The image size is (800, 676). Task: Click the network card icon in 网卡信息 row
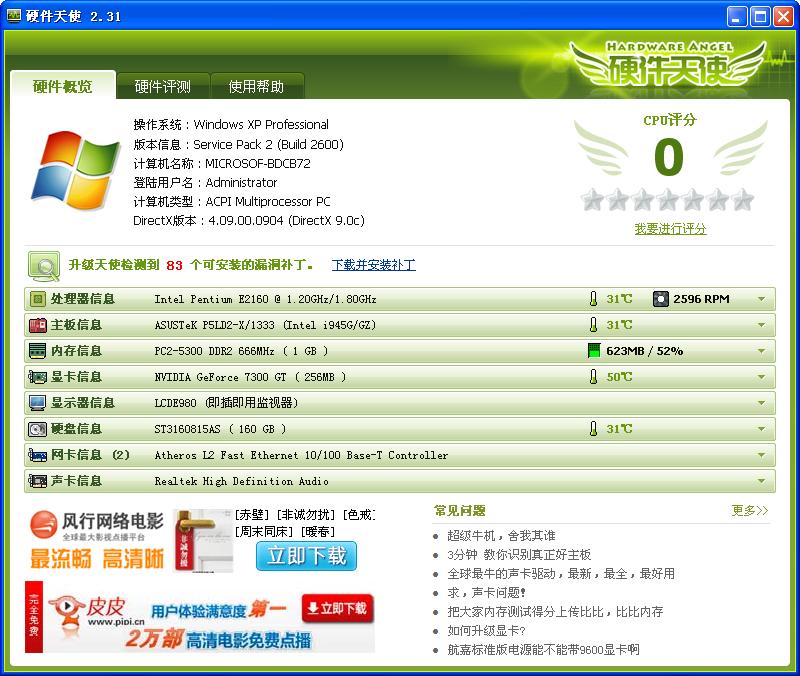tap(37, 455)
